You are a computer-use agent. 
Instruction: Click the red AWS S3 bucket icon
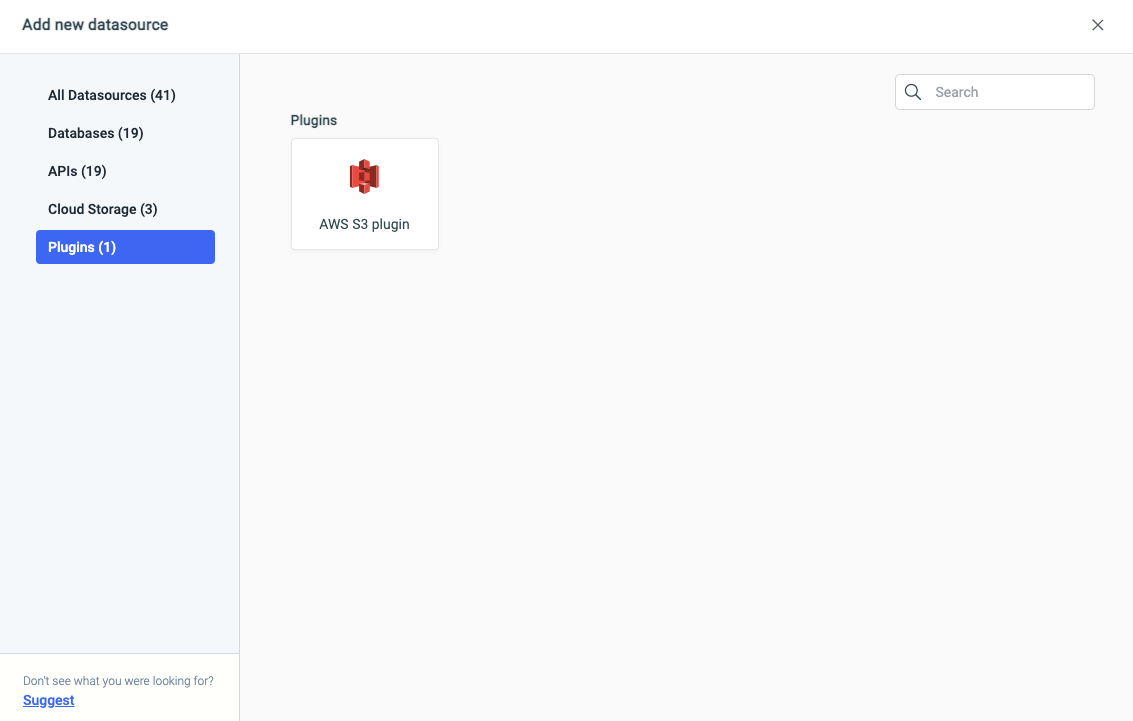(x=364, y=176)
